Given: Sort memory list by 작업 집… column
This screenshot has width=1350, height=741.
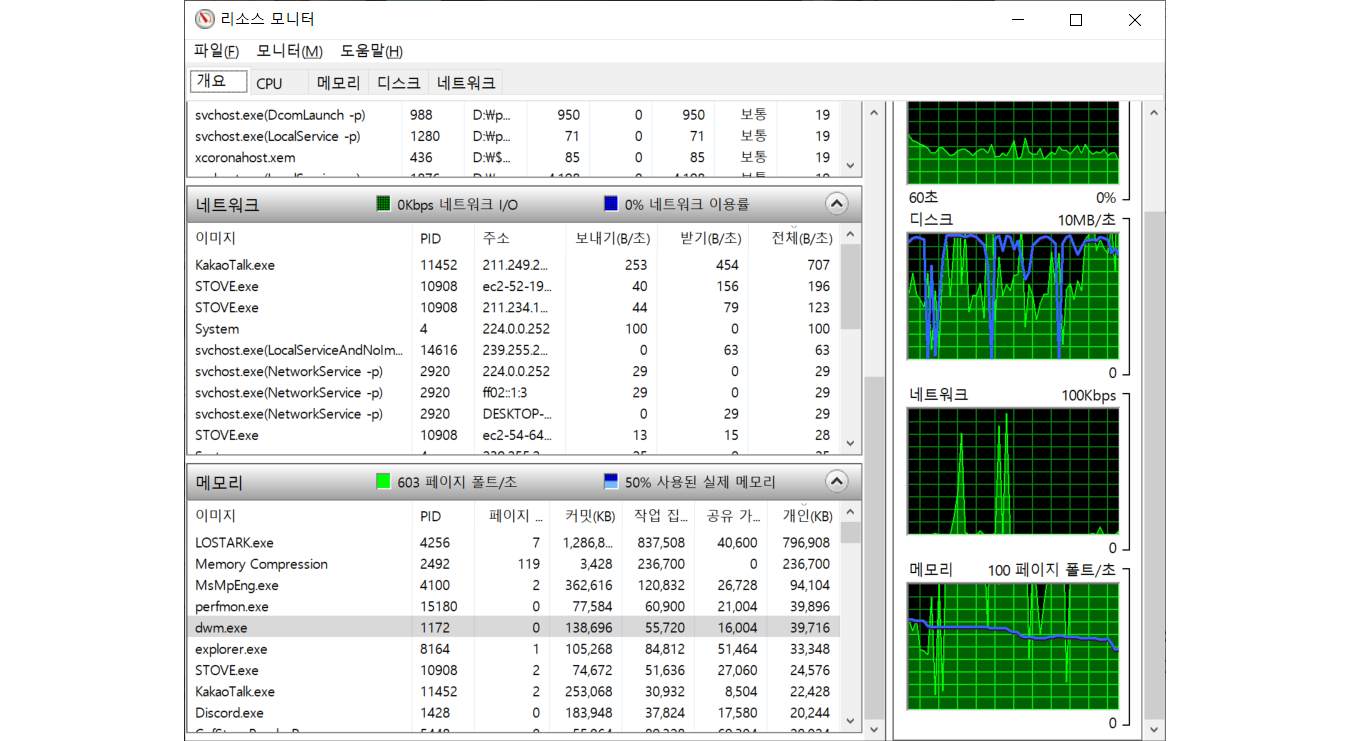Looking at the screenshot, I should point(657,516).
